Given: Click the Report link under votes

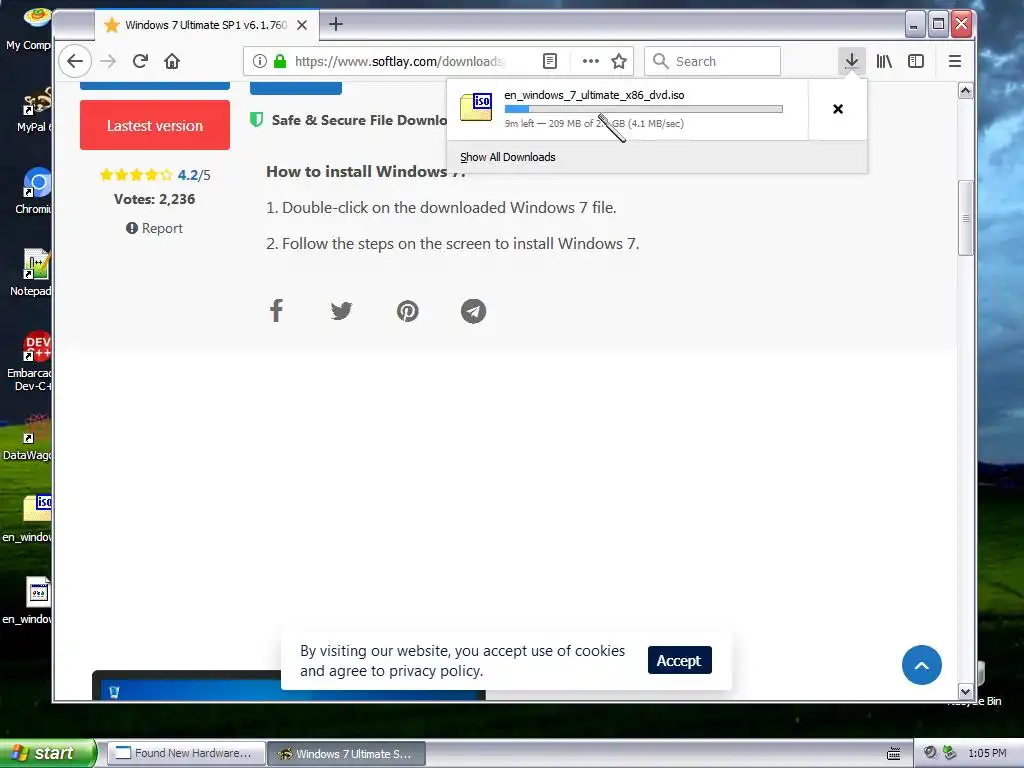Looking at the screenshot, I should (154, 228).
